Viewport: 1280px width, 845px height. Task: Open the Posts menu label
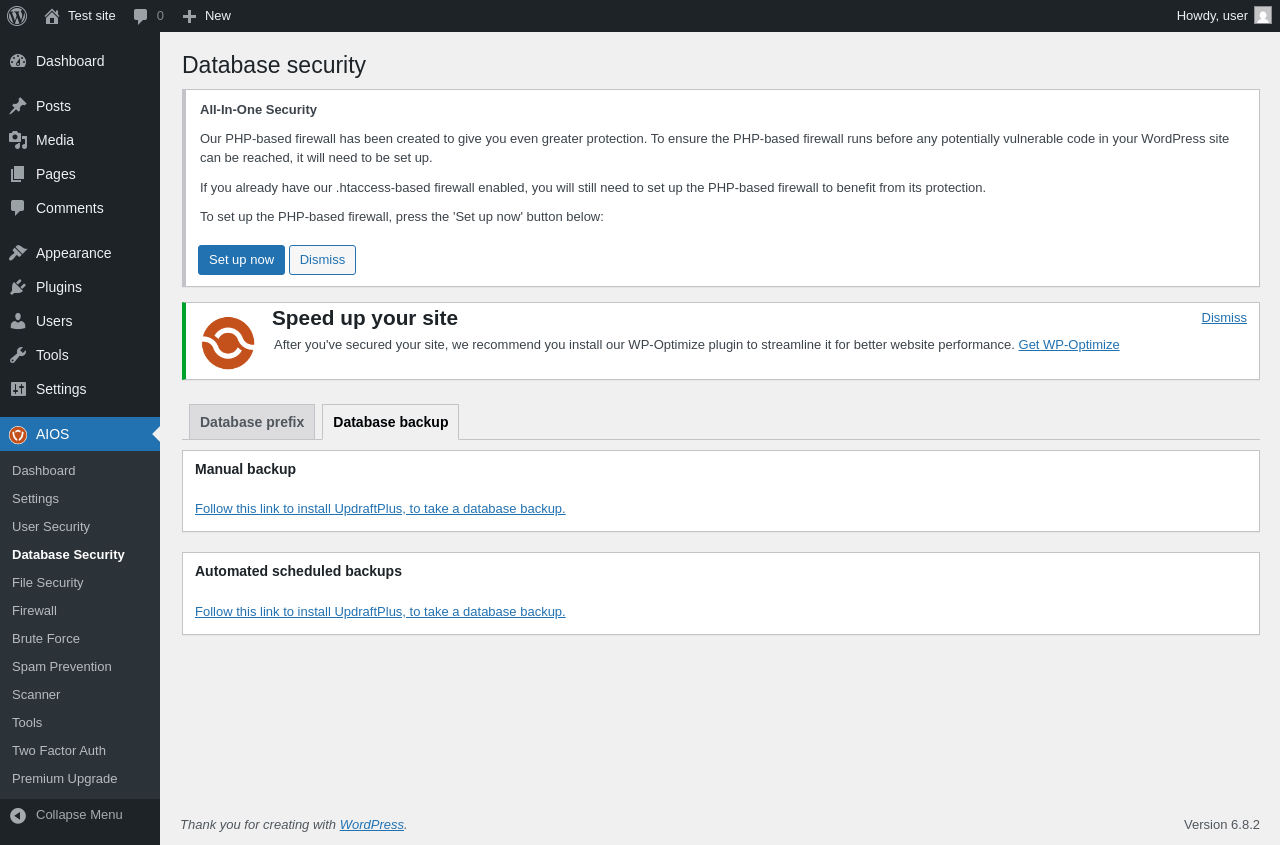click(53, 106)
